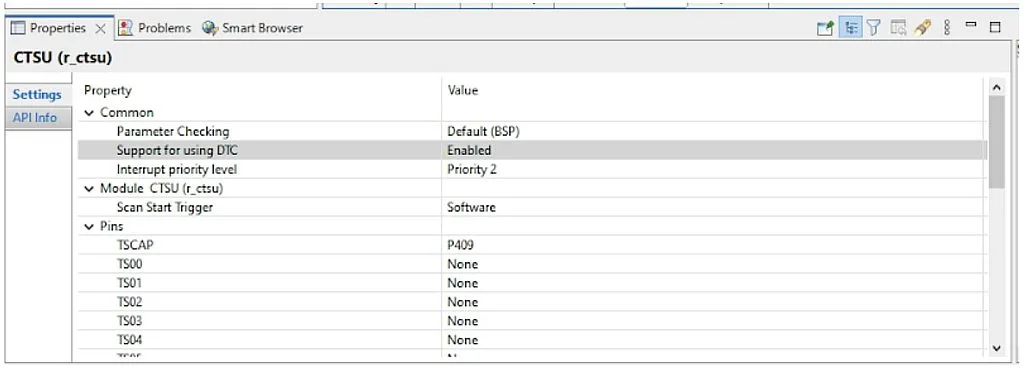
Task: Minimize the Properties view panel
Action: tap(971, 25)
